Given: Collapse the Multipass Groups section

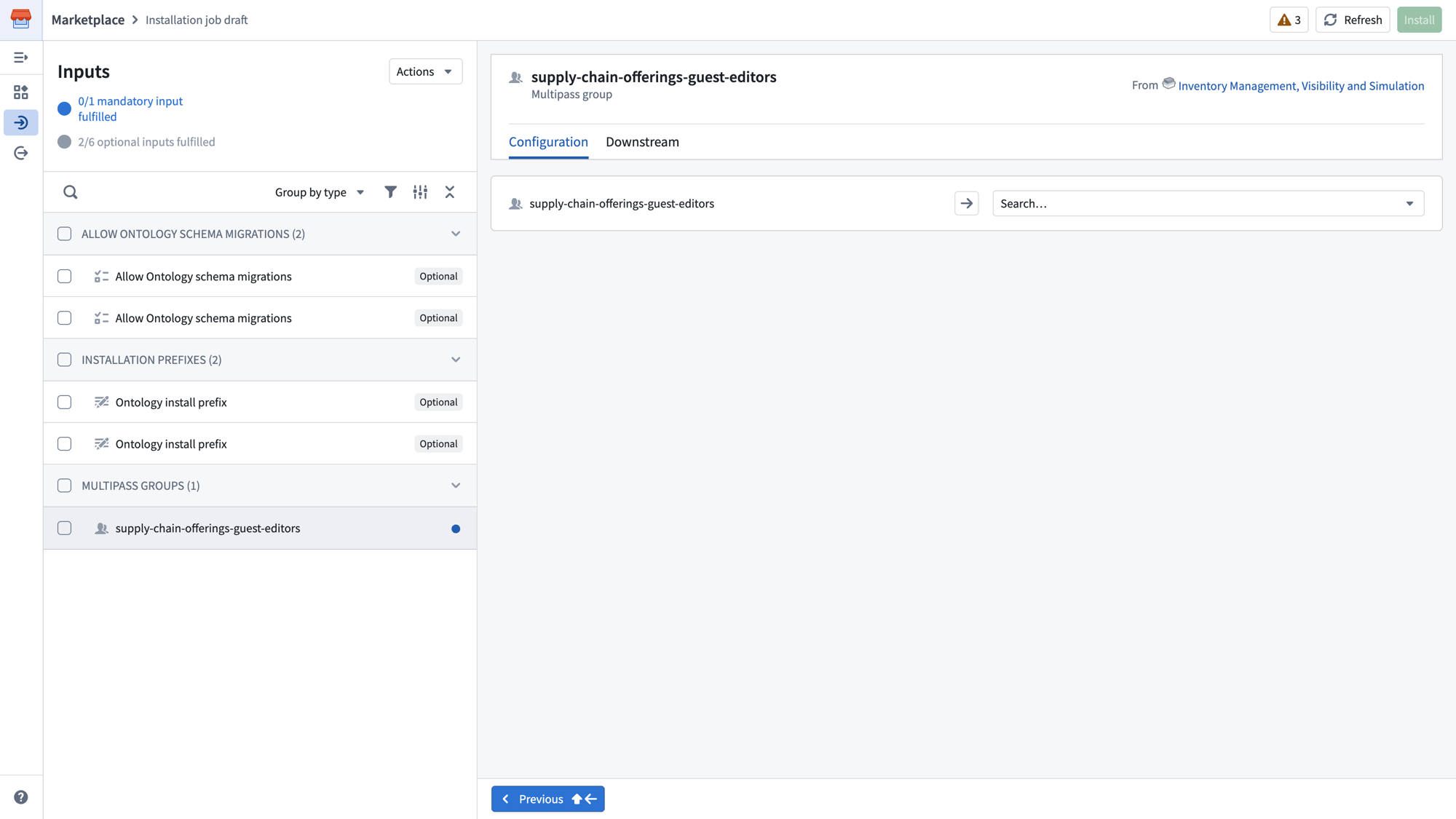Looking at the screenshot, I should (x=456, y=486).
